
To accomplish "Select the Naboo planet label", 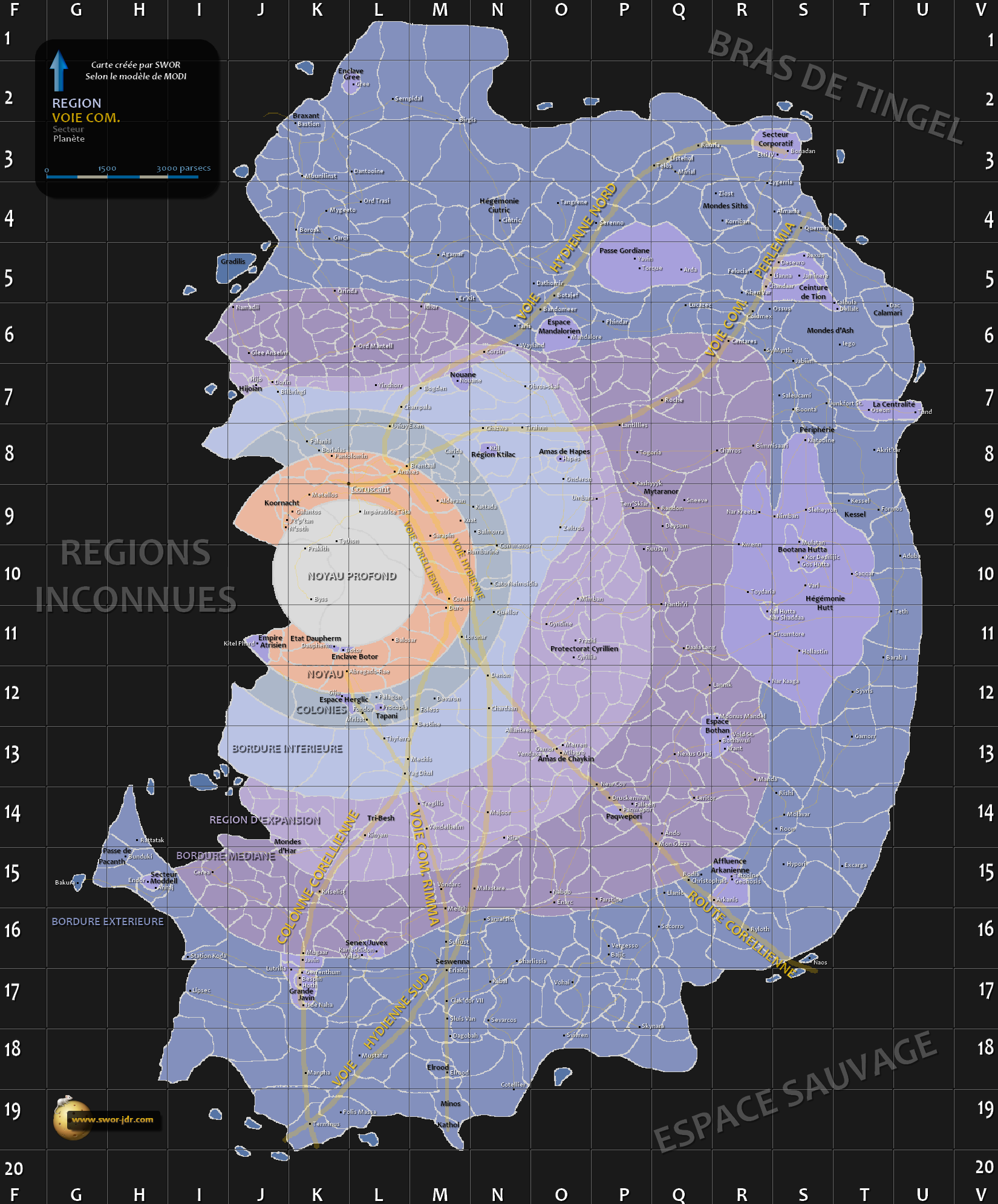I will (561, 891).
